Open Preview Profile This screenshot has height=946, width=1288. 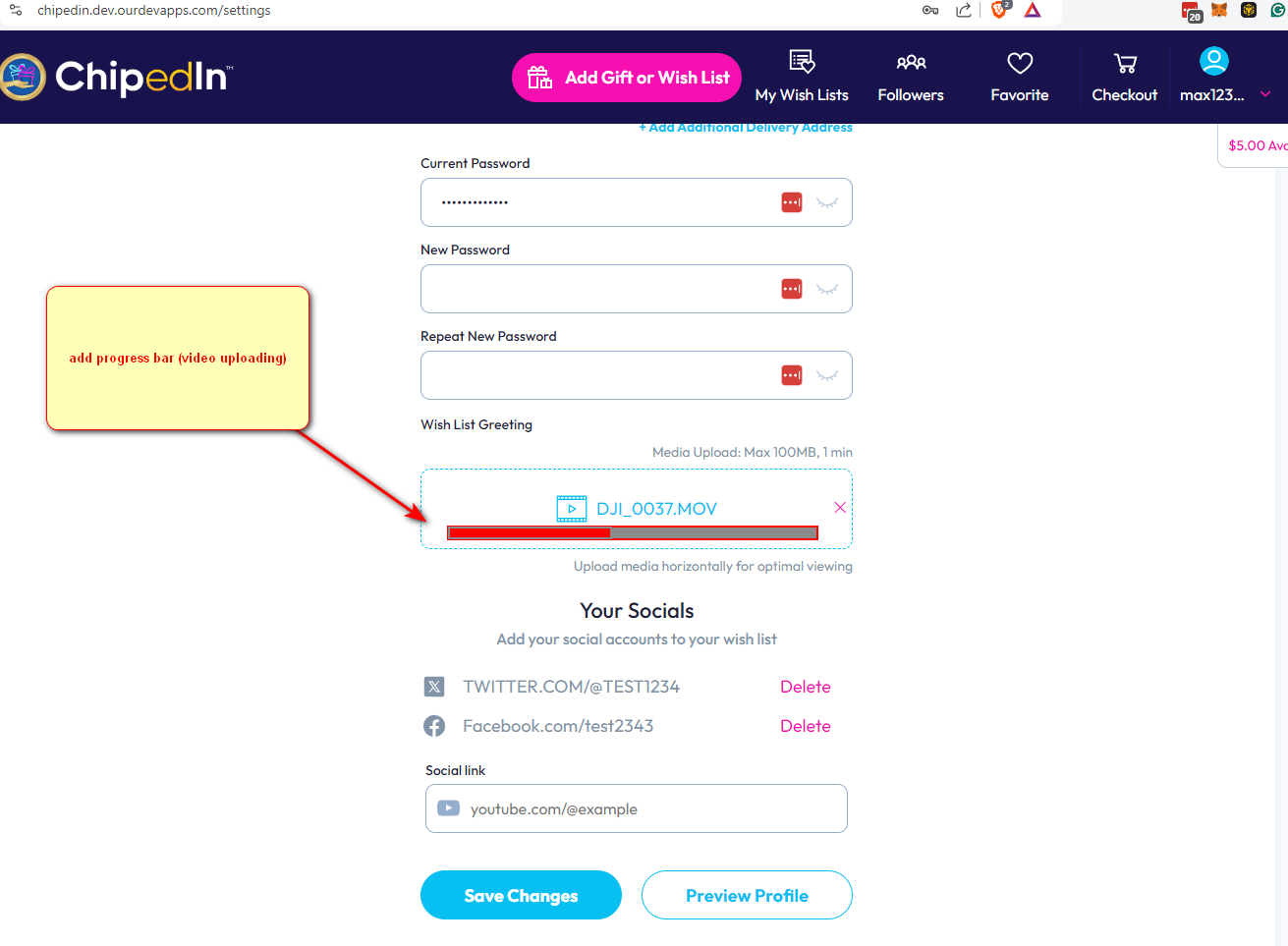(x=747, y=895)
